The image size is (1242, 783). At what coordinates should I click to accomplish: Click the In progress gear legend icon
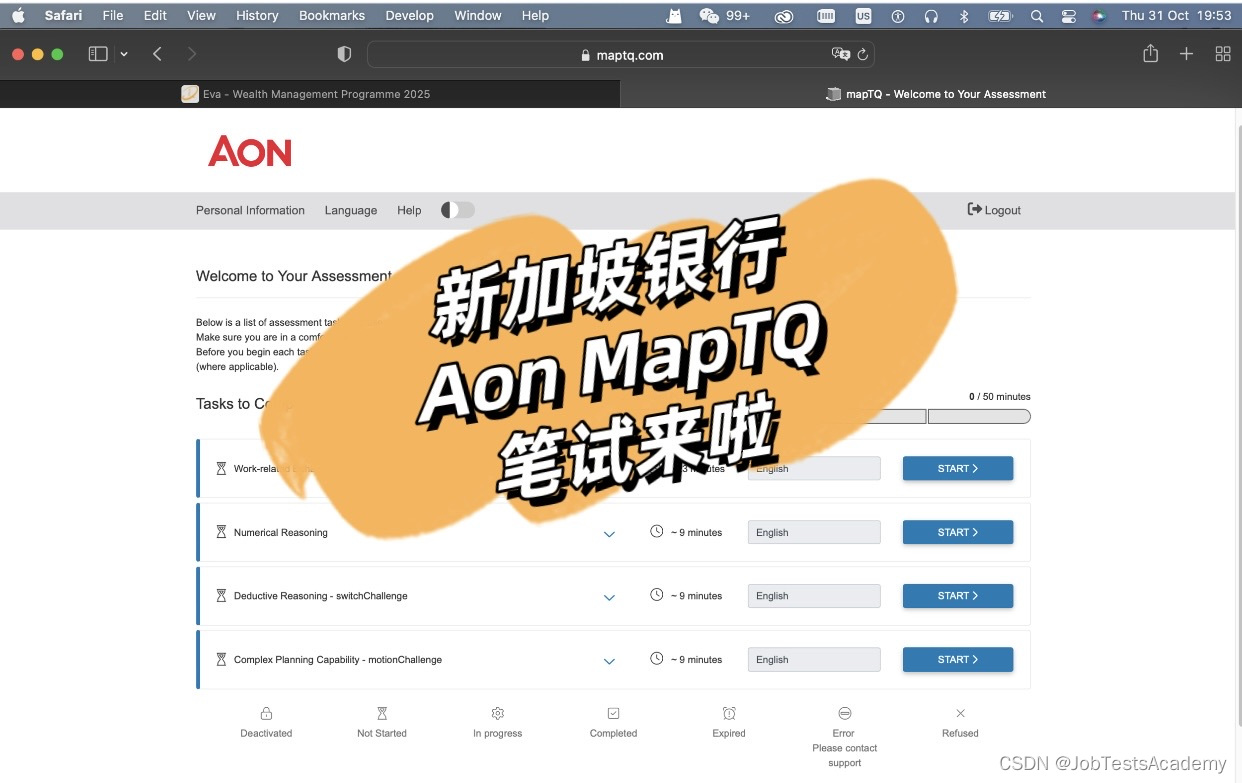click(497, 713)
